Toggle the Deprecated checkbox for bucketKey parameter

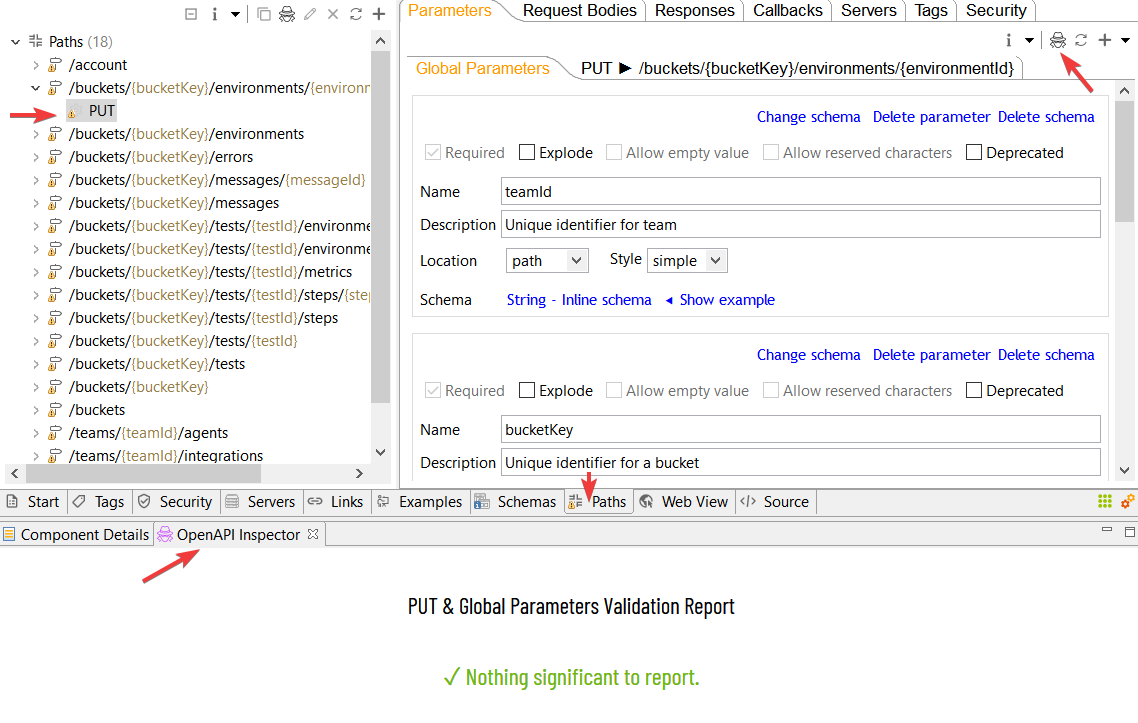pyautogui.click(x=974, y=391)
